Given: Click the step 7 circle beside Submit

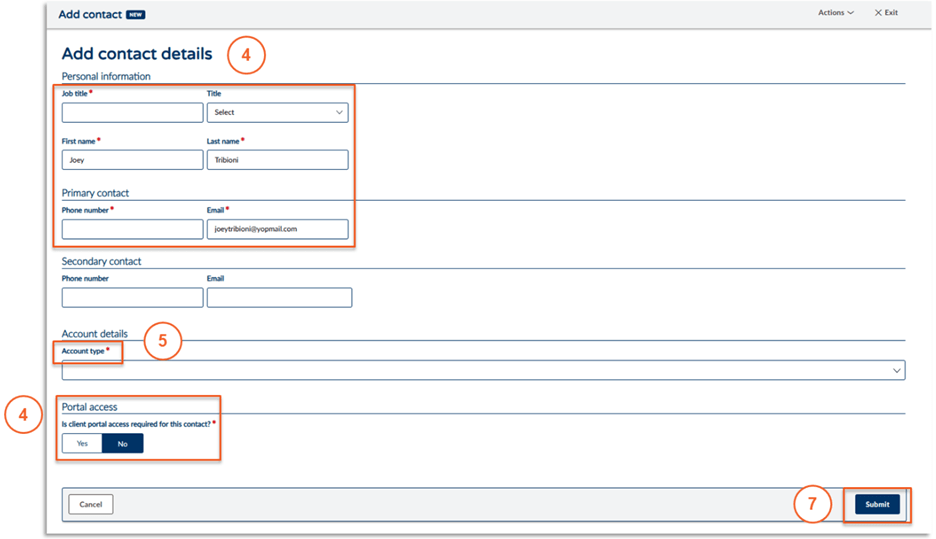Looking at the screenshot, I should pos(813,506).
